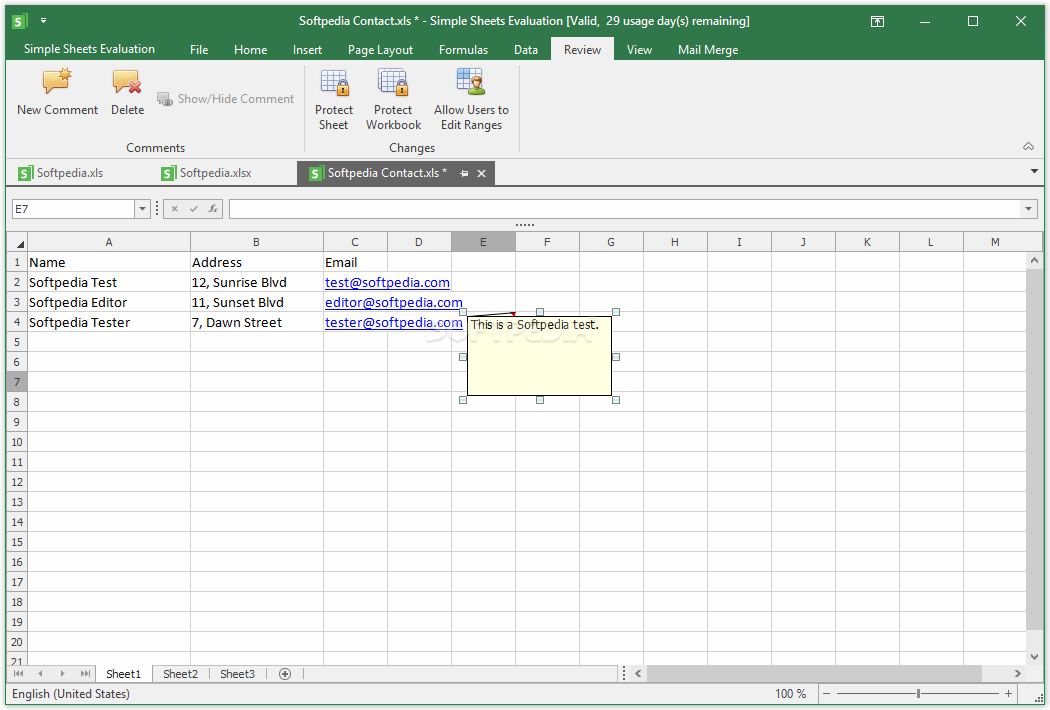This screenshot has width=1050, height=710.
Task: Select column A header
Action: (x=108, y=242)
